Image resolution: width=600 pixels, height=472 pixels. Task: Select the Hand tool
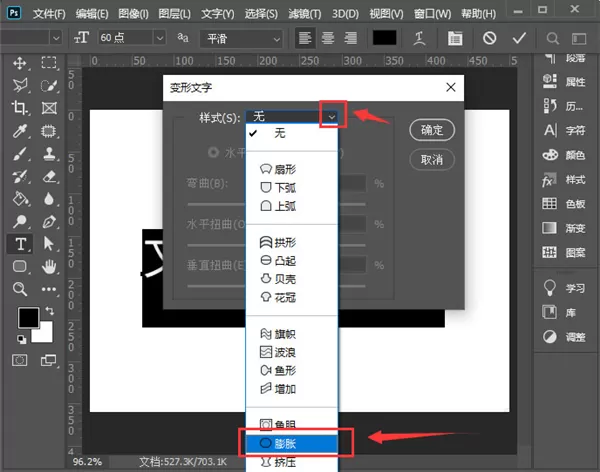pos(49,266)
